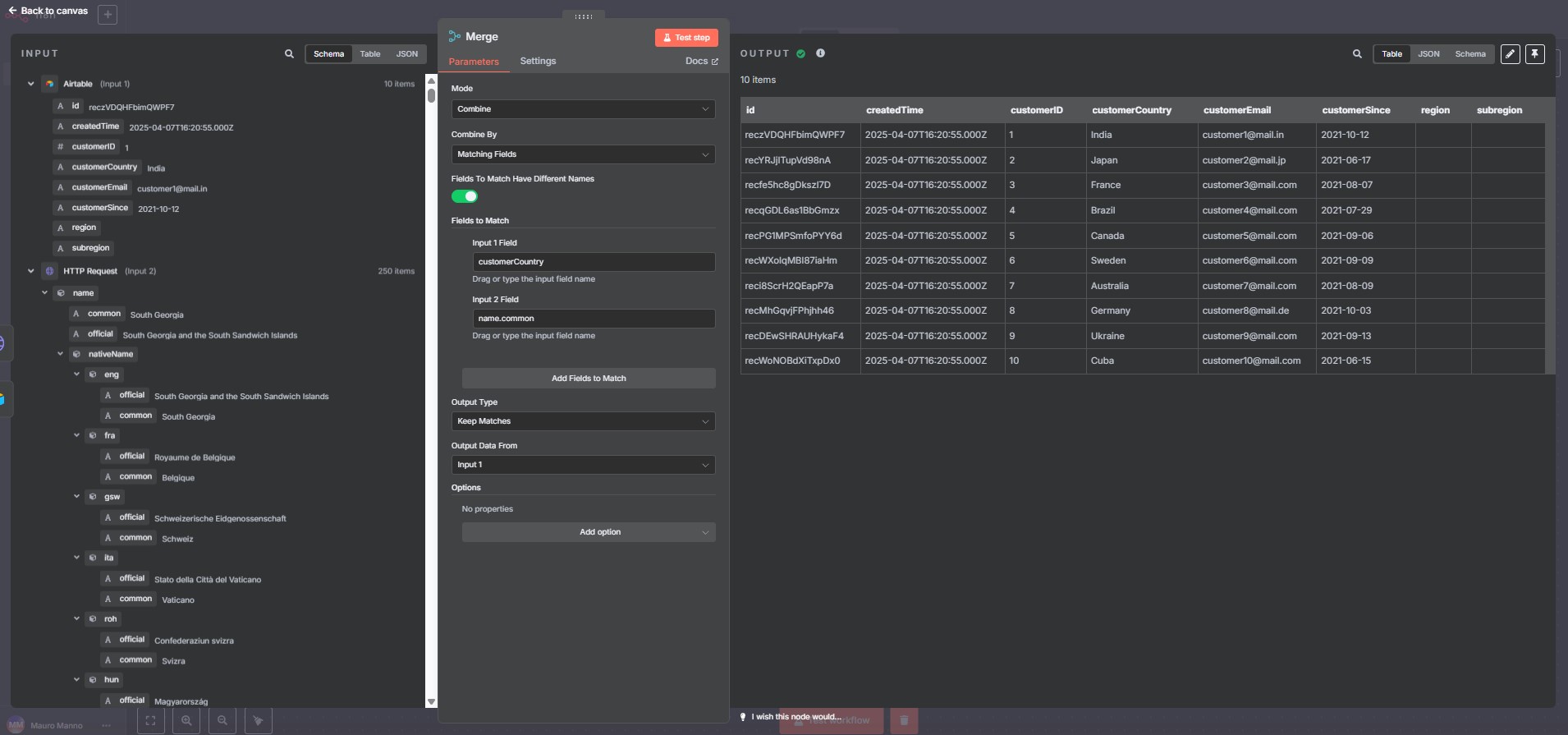
Task: Toggle Fields To Match Have Different Names
Action: (x=465, y=196)
